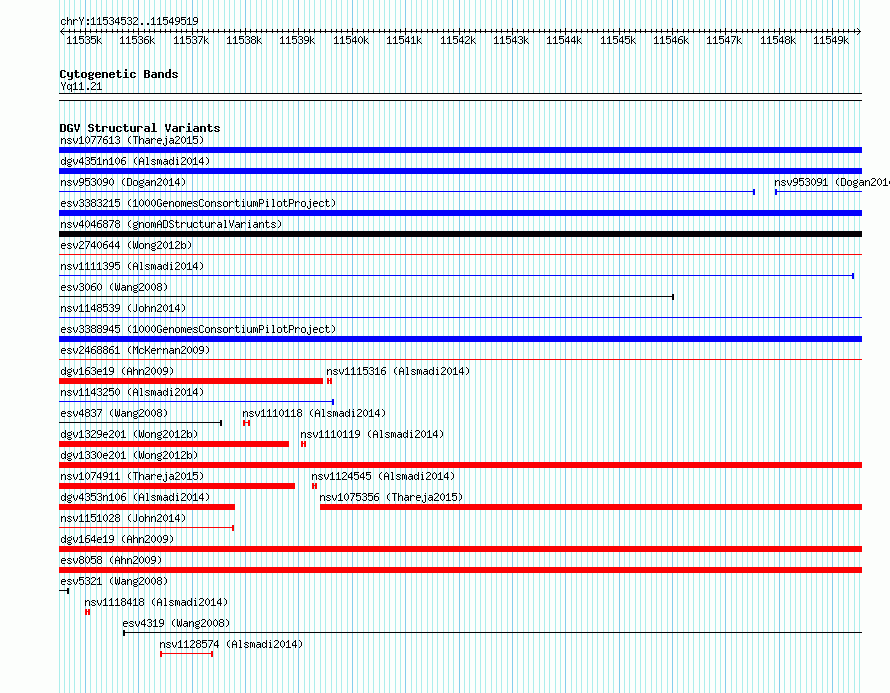This screenshot has height=693, width=890.
Task: Open the dgv1330e201 (Wong2012b) variant label
Action: coord(129,455)
